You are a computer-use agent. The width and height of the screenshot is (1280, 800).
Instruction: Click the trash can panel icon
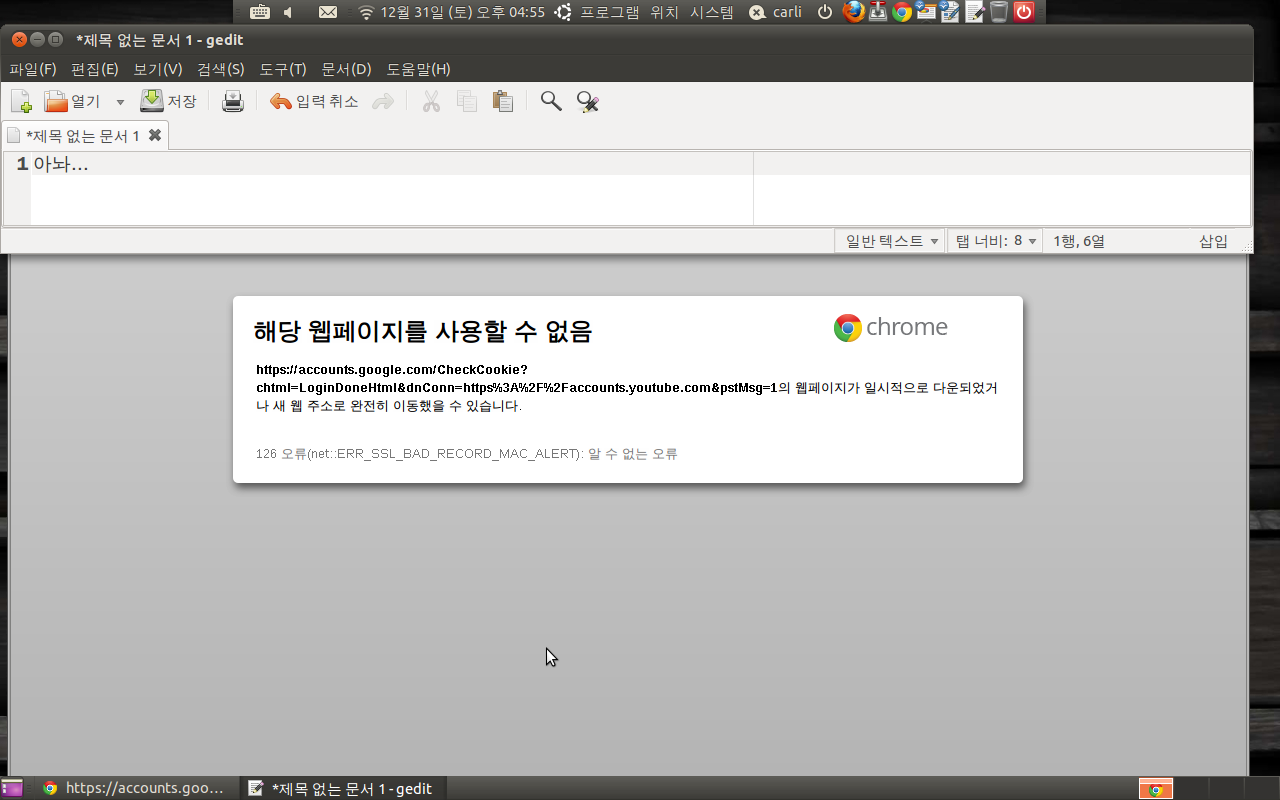click(999, 12)
